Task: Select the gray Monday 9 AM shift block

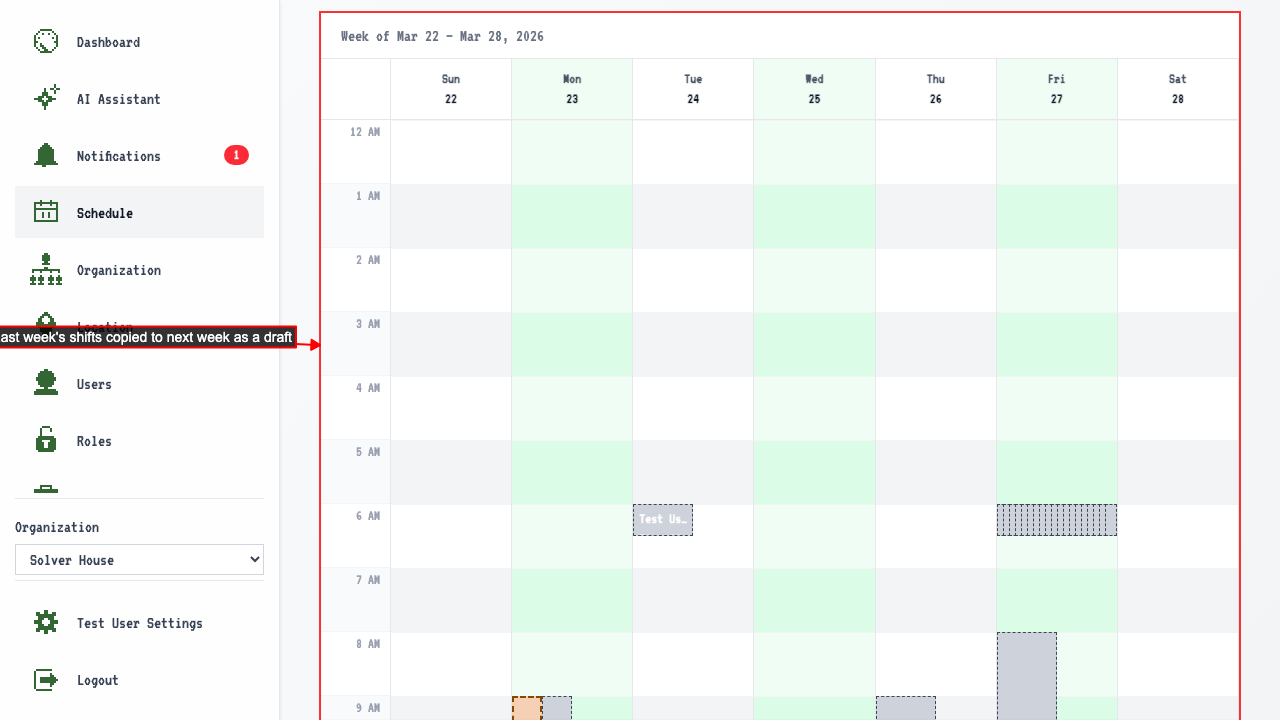Action: click(557, 708)
